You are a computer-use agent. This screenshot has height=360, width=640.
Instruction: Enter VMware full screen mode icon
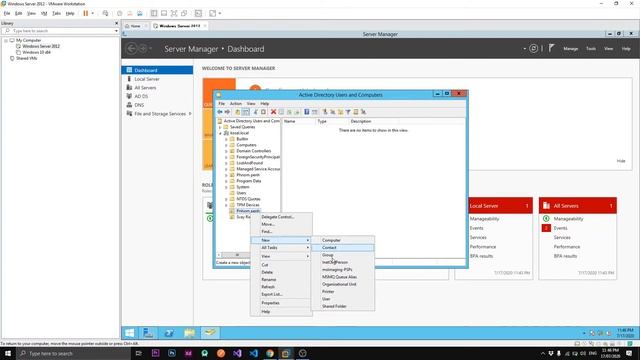pyautogui.click(x=174, y=13)
